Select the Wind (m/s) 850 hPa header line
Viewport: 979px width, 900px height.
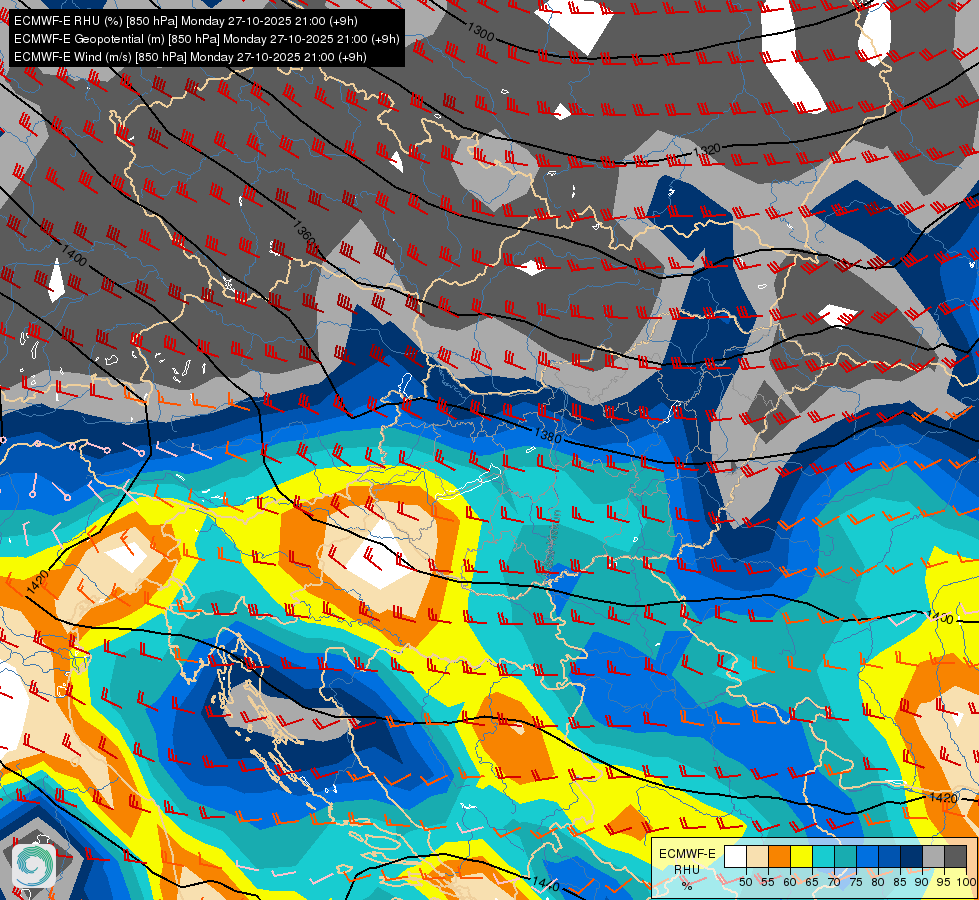(x=190, y=57)
